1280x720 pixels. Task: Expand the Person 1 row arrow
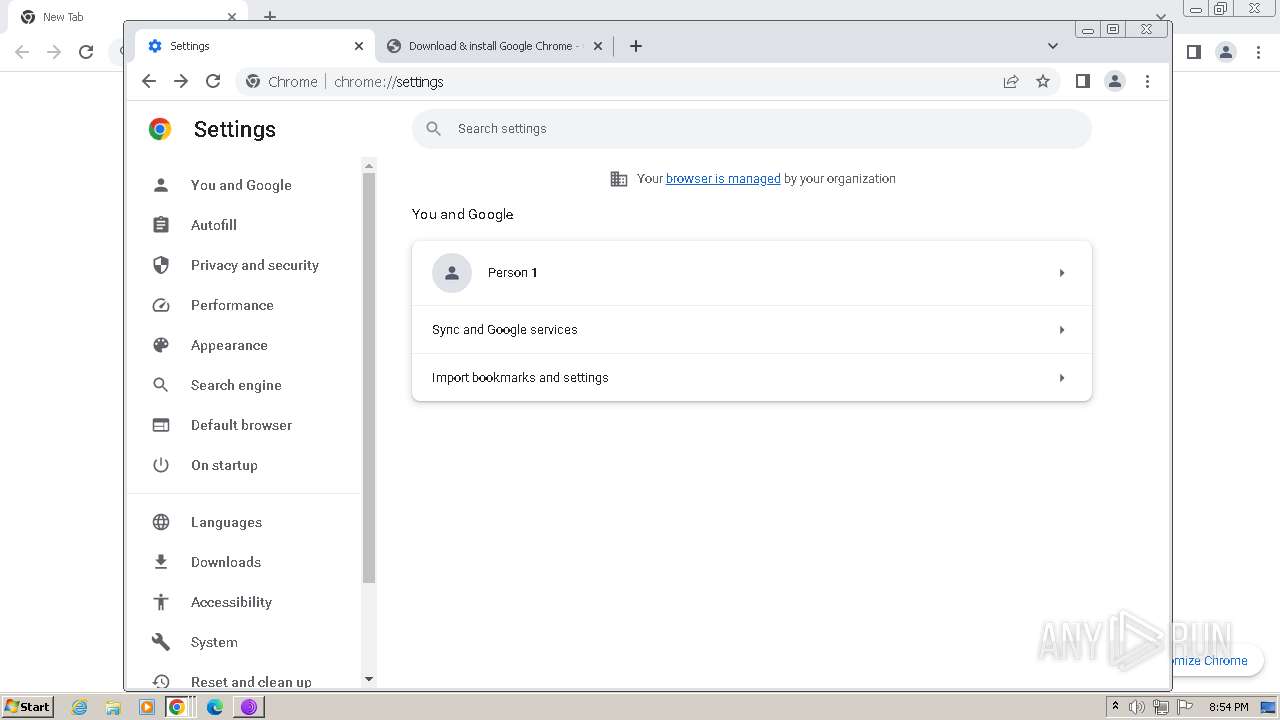(x=1061, y=273)
